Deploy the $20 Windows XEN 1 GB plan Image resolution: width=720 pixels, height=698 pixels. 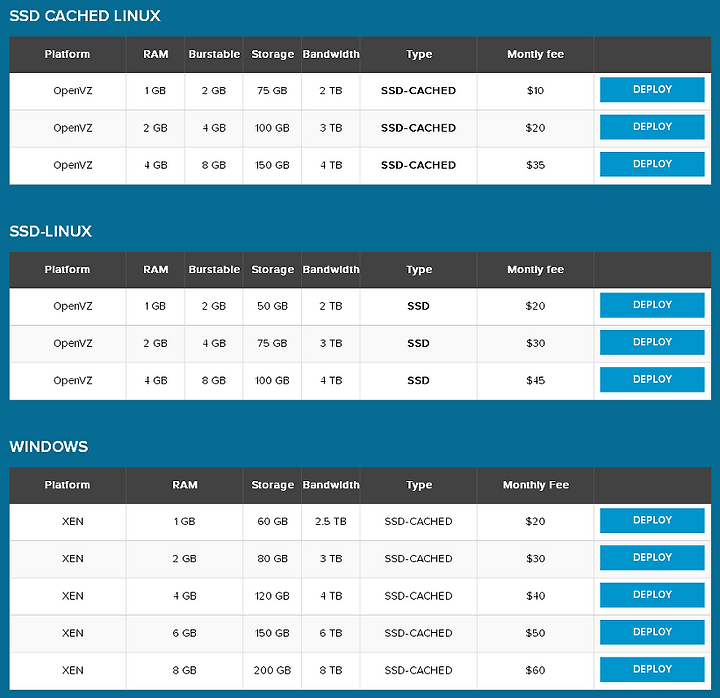coord(652,520)
